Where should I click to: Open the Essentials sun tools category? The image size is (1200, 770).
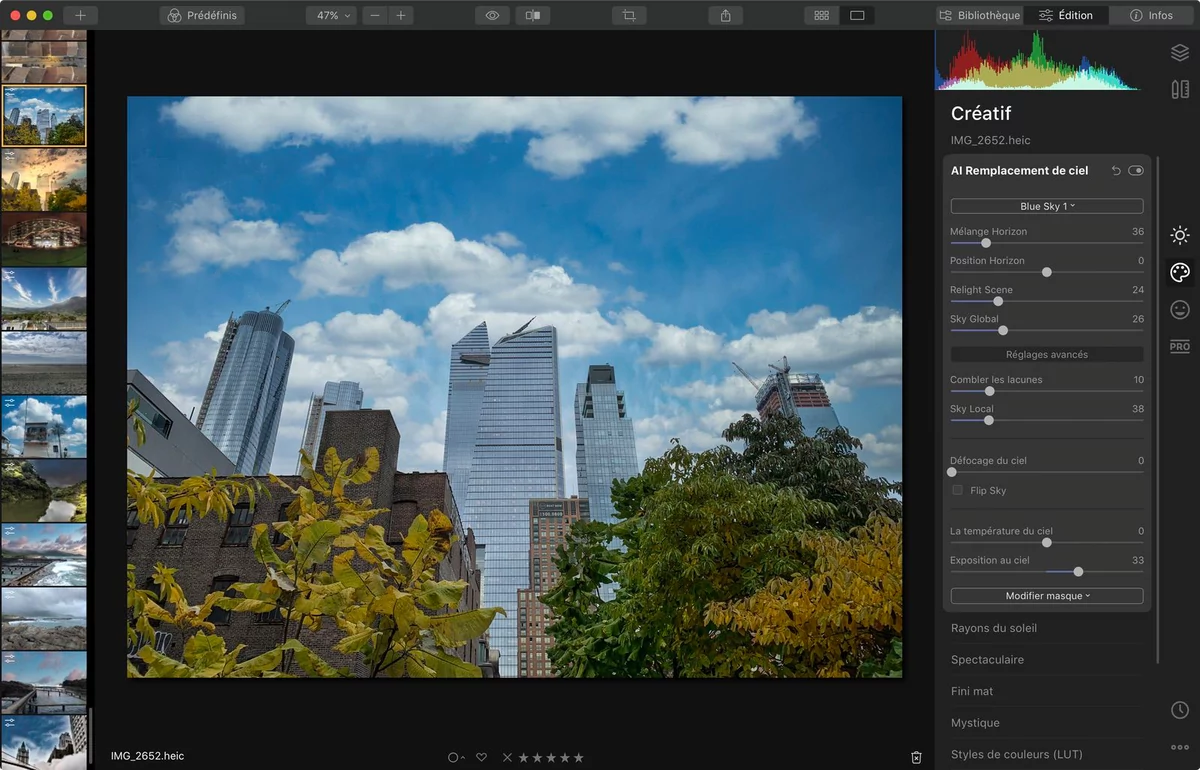(1180, 236)
